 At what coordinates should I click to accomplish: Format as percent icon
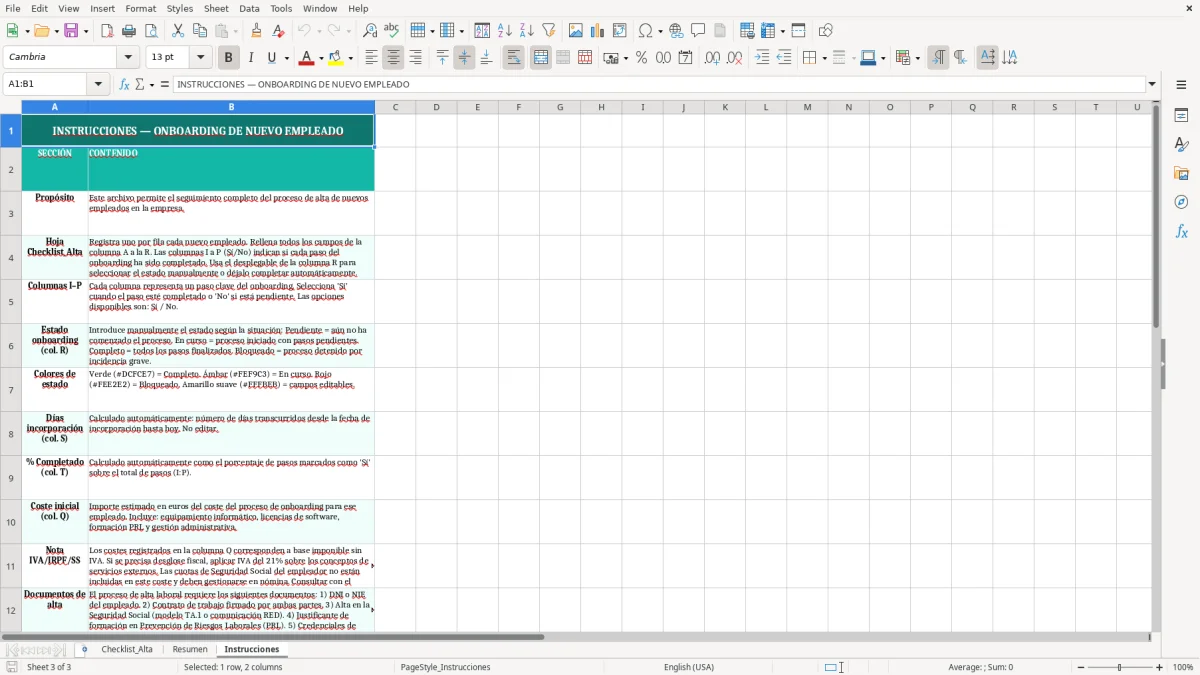point(641,58)
